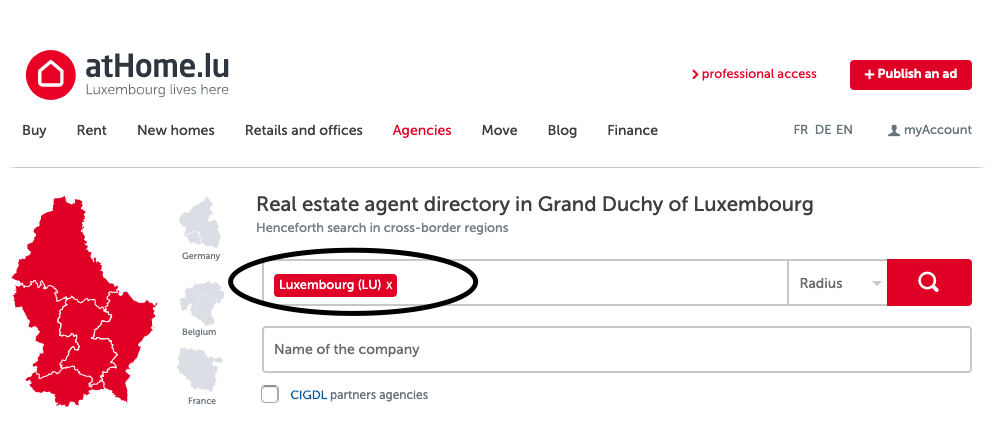Click the myAccount person icon
This screenshot has width=1001, height=431.
pos(894,131)
